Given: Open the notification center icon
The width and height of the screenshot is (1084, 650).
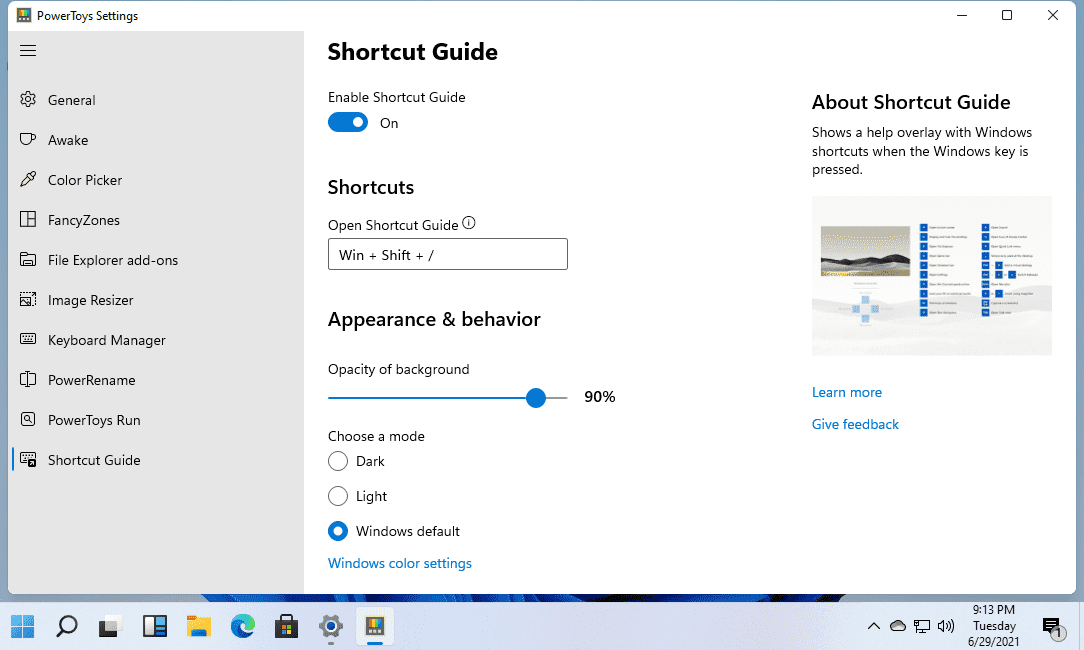Looking at the screenshot, I should pos(1052,628).
